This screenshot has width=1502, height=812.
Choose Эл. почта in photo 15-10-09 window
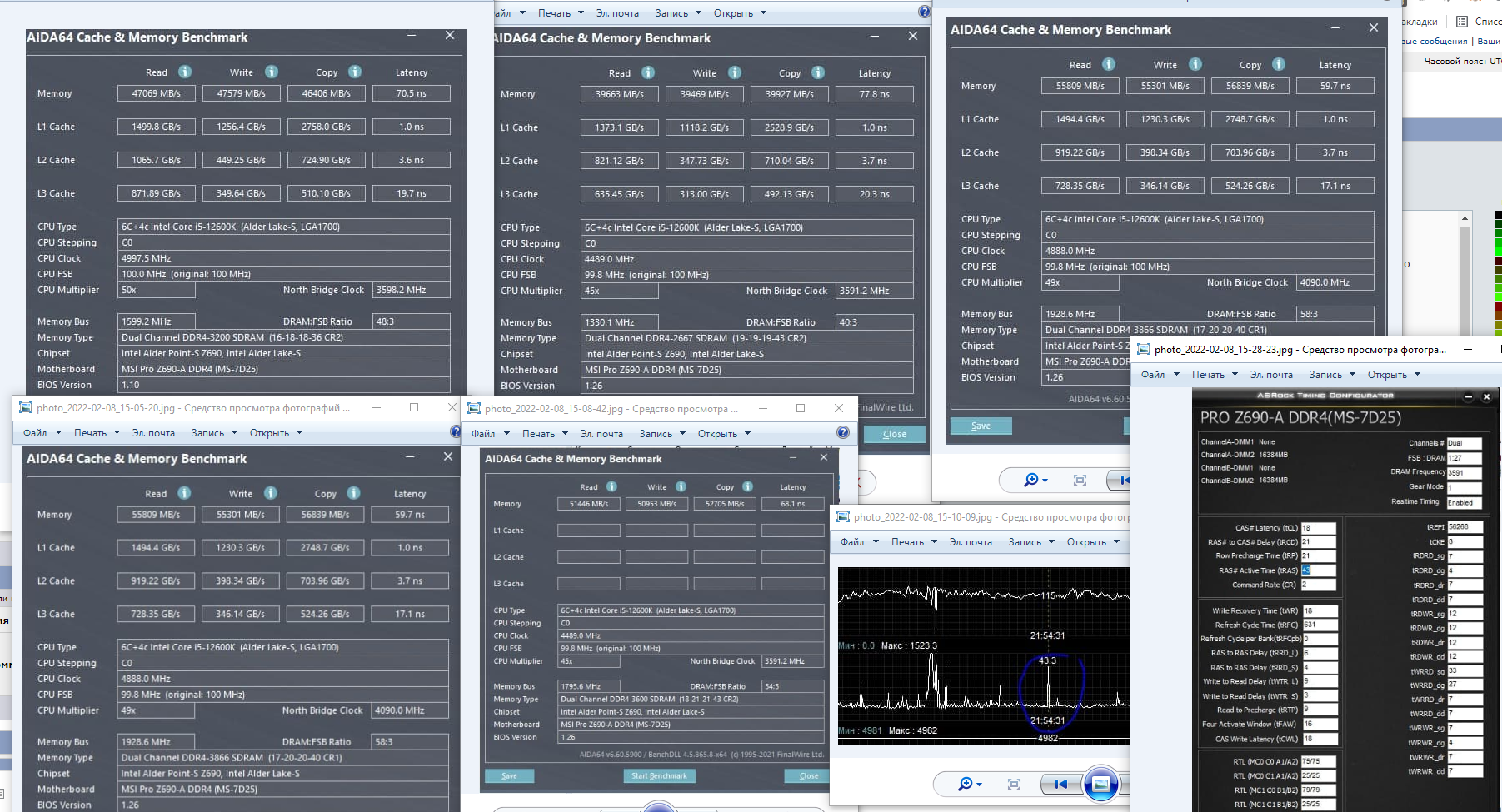tap(971, 542)
